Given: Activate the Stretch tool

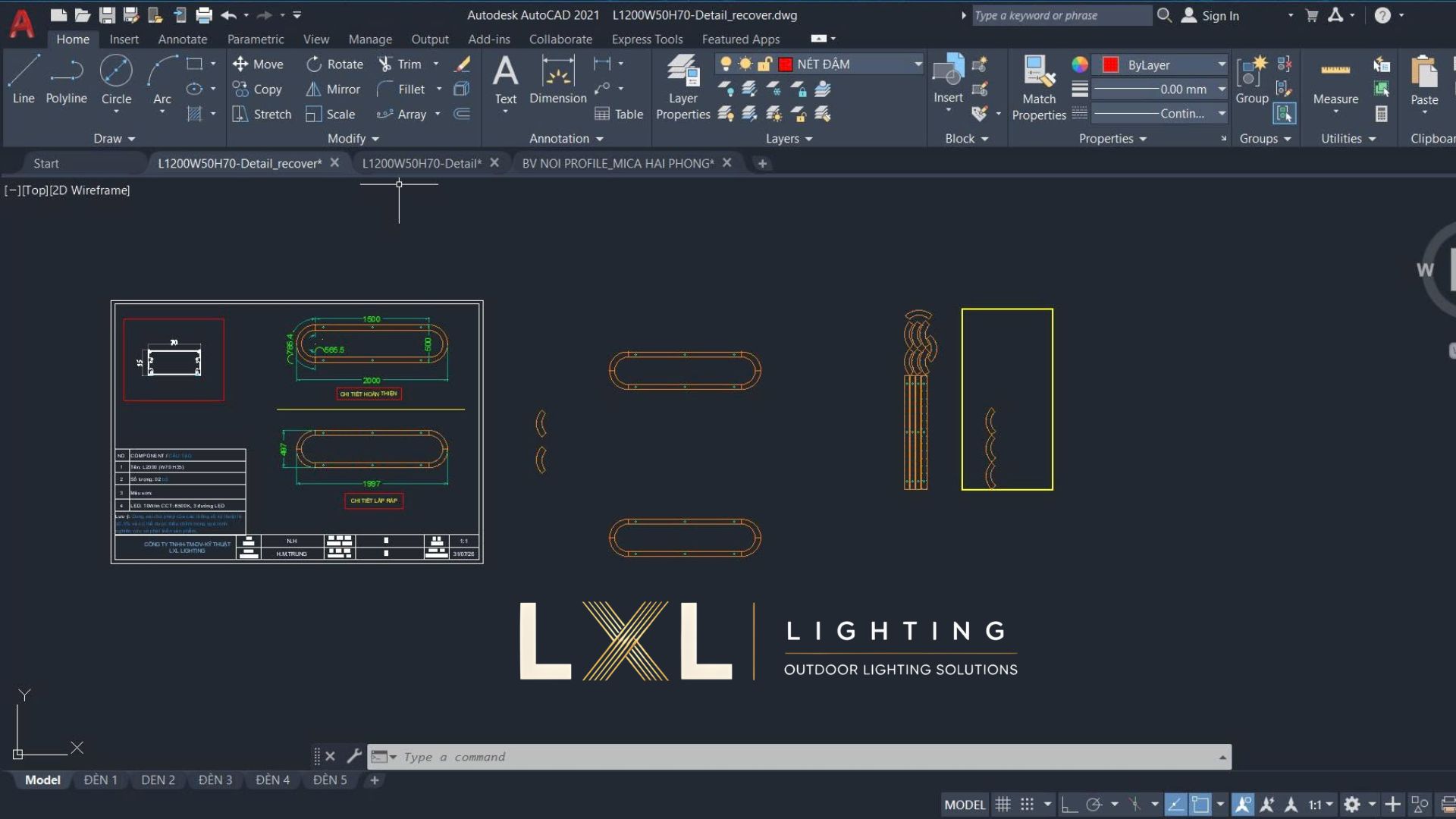Looking at the screenshot, I should [262, 115].
